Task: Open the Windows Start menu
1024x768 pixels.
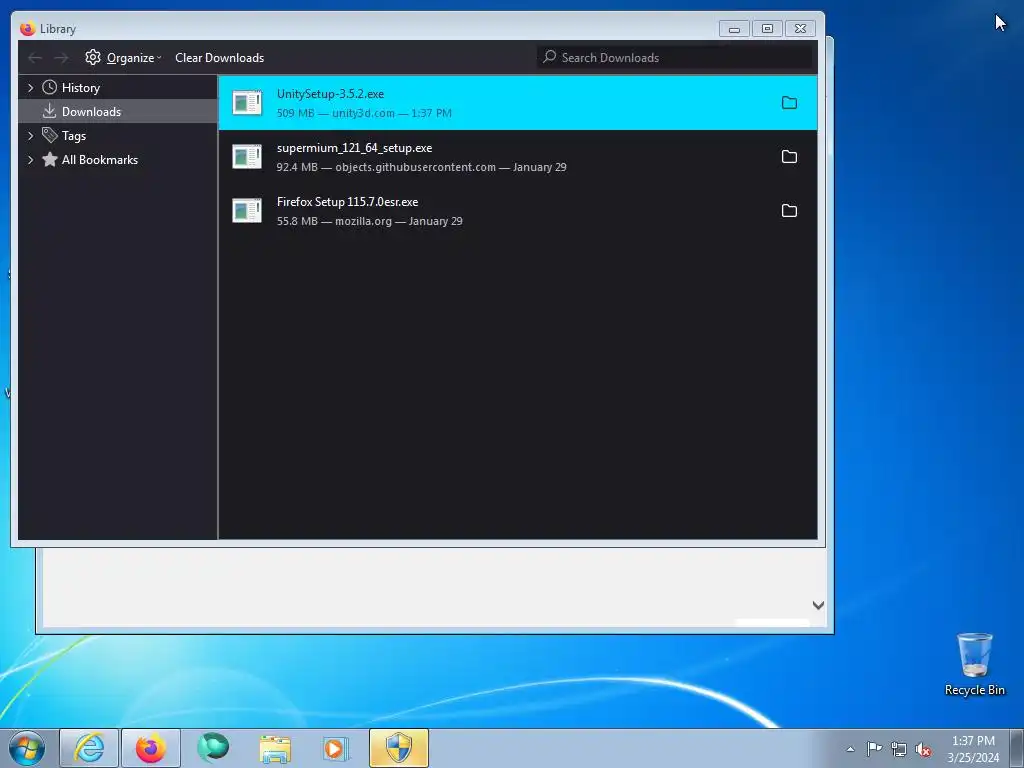Action: point(26,748)
